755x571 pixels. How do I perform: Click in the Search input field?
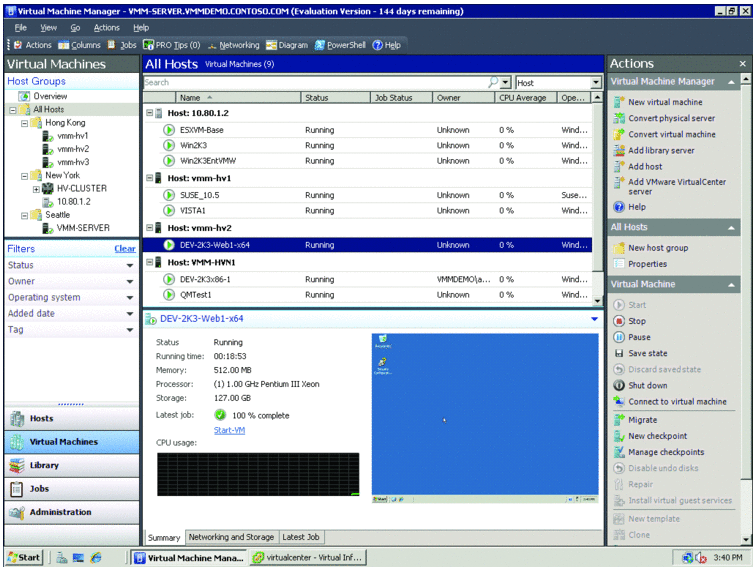click(x=316, y=83)
